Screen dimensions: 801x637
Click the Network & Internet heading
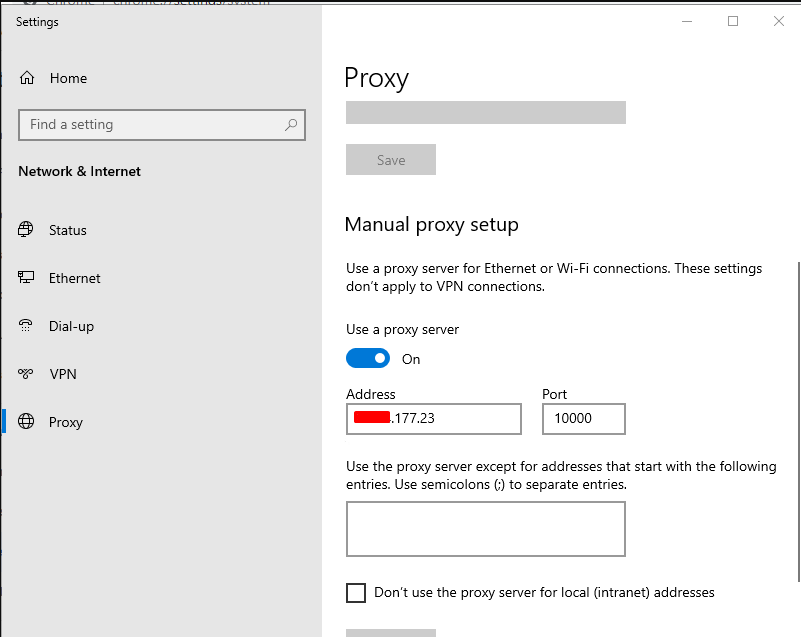(x=79, y=172)
